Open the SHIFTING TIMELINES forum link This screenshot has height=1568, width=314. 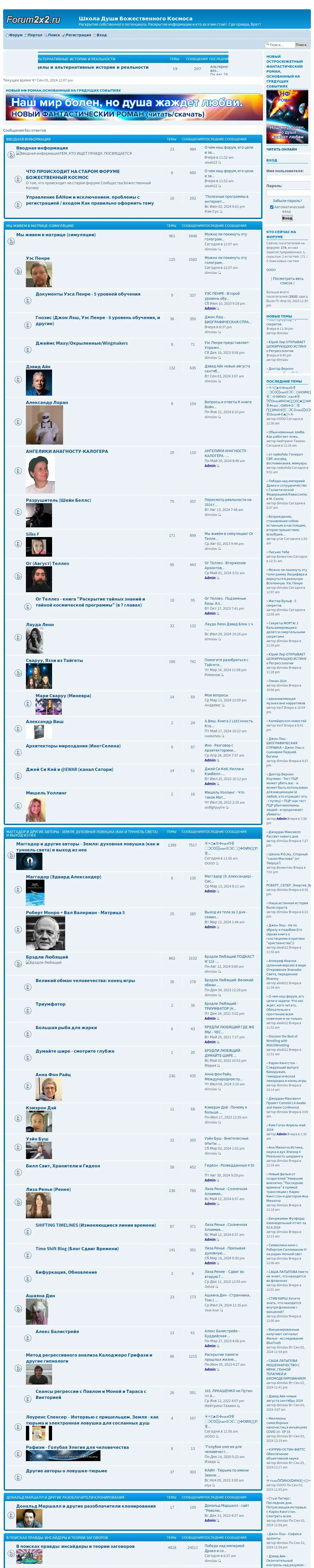click(96, 1225)
